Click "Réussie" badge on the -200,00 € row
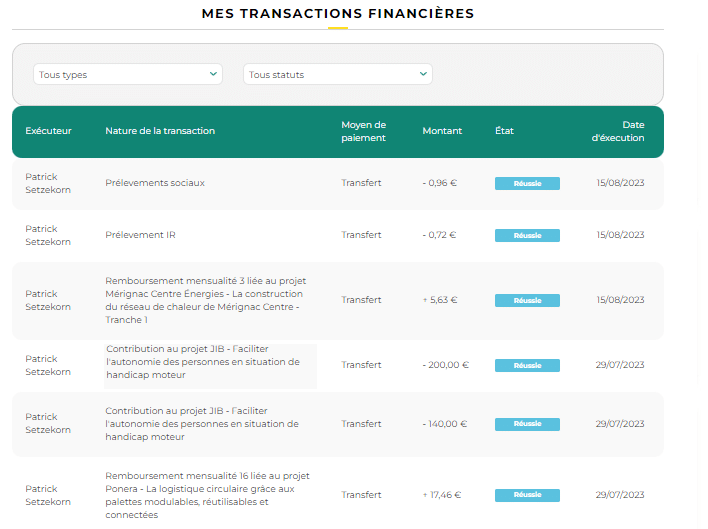Viewport: 708px width, 529px height. [527, 365]
